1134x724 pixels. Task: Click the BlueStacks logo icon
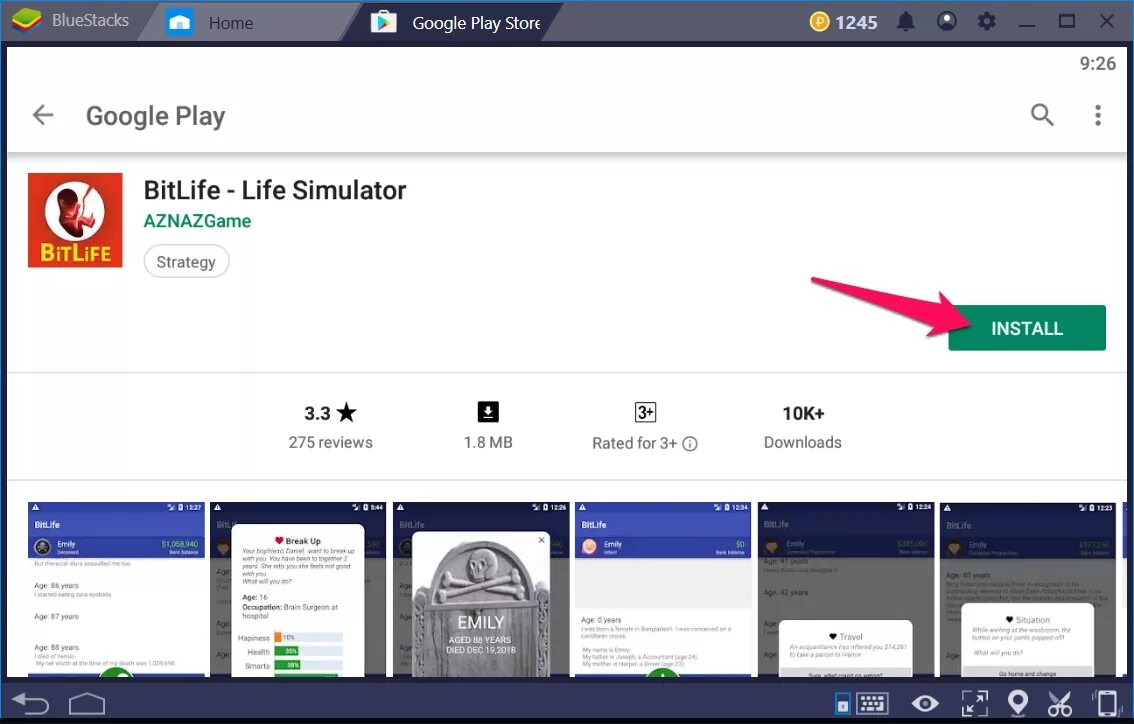point(26,20)
